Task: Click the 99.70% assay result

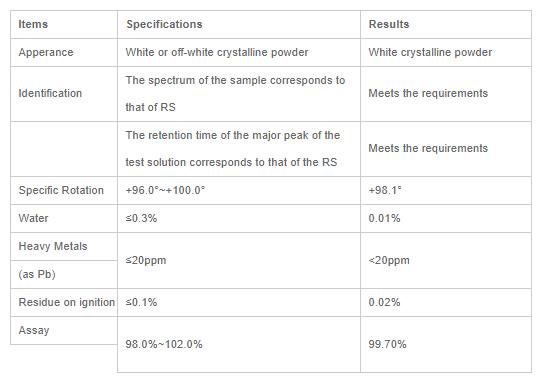Action: click(x=387, y=344)
